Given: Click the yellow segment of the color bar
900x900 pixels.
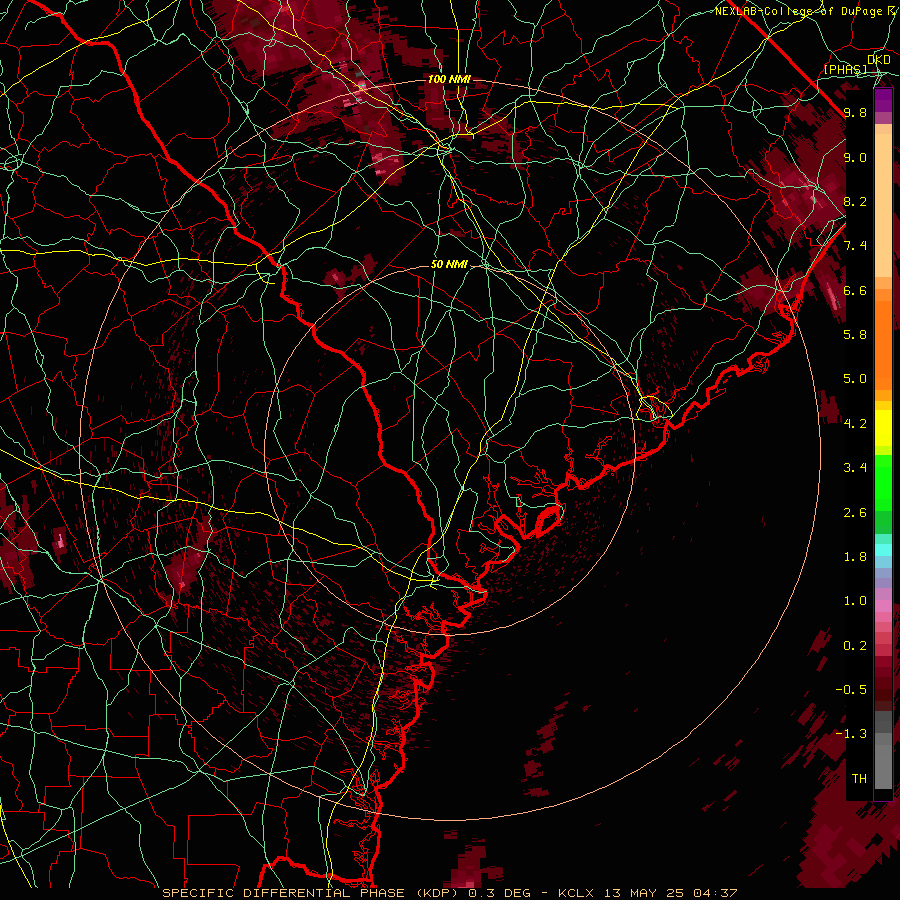Looking at the screenshot, I should [x=883, y=428].
